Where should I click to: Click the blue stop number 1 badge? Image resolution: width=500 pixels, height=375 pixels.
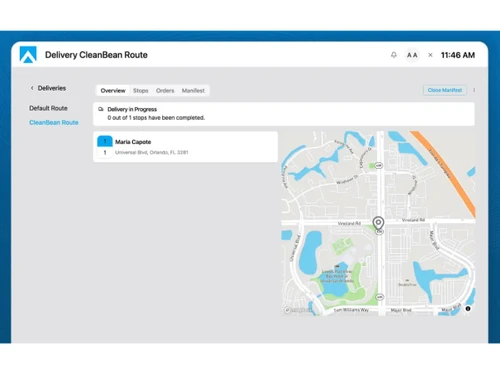click(x=105, y=141)
